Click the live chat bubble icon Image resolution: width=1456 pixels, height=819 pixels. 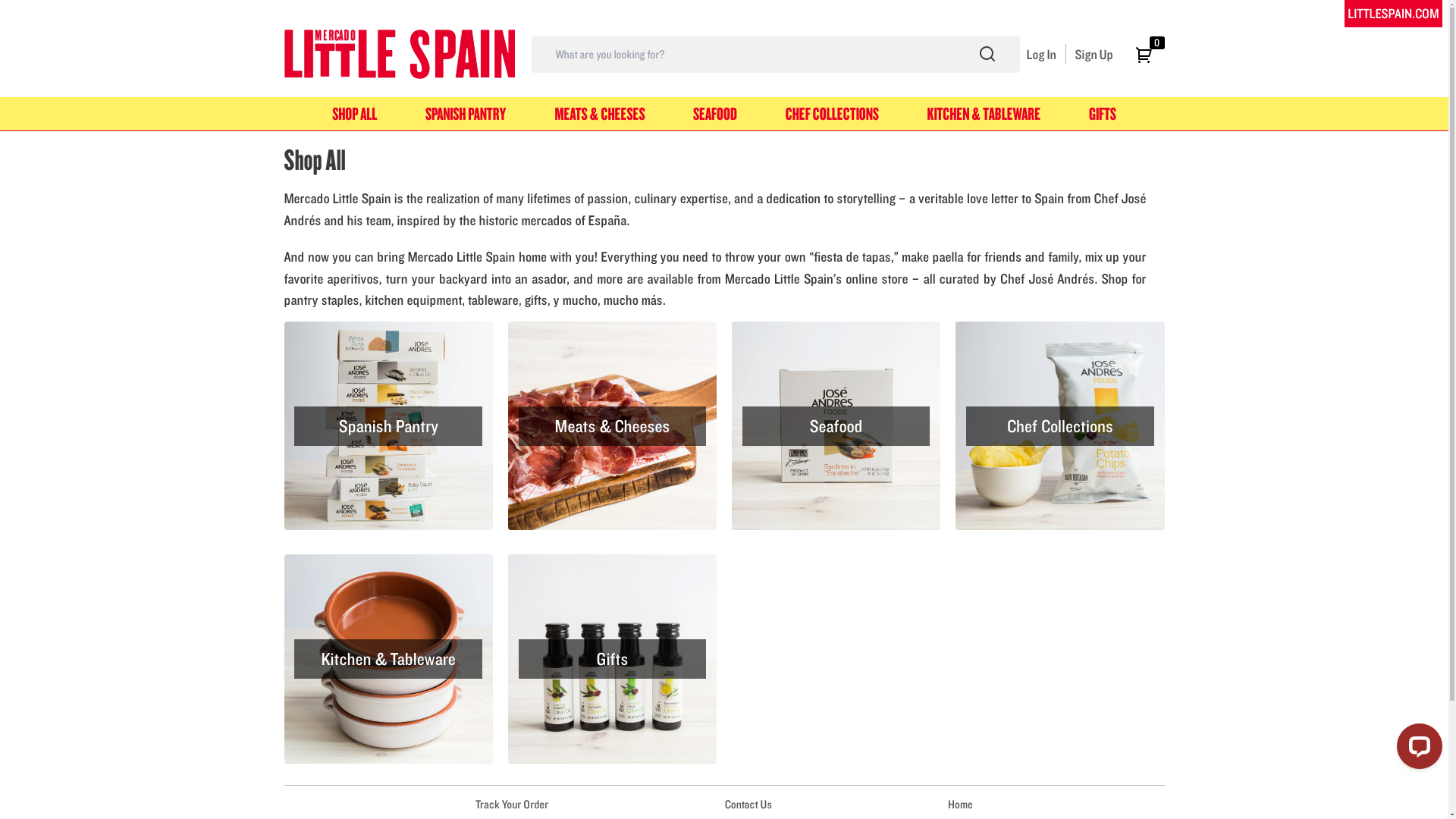tap(1418, 745)
